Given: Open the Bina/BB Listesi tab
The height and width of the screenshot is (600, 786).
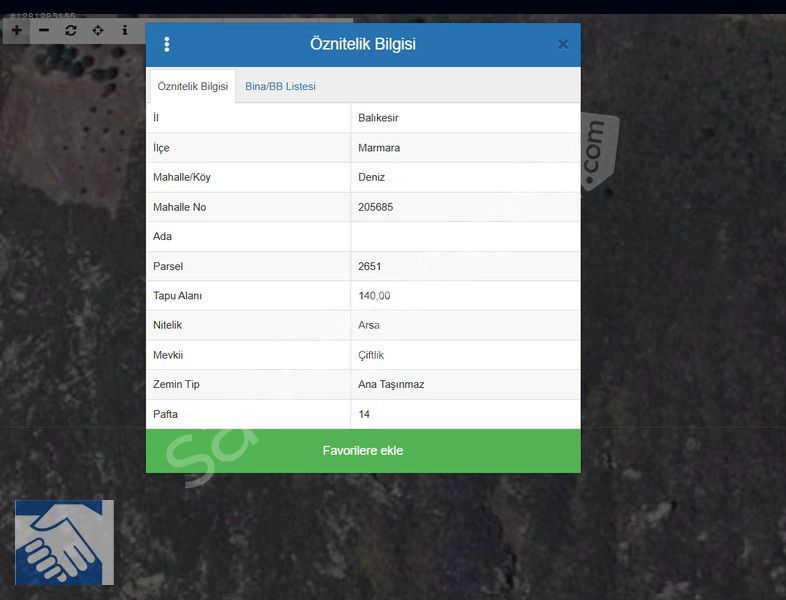Looking at the screenshot, I should point(280,86).
